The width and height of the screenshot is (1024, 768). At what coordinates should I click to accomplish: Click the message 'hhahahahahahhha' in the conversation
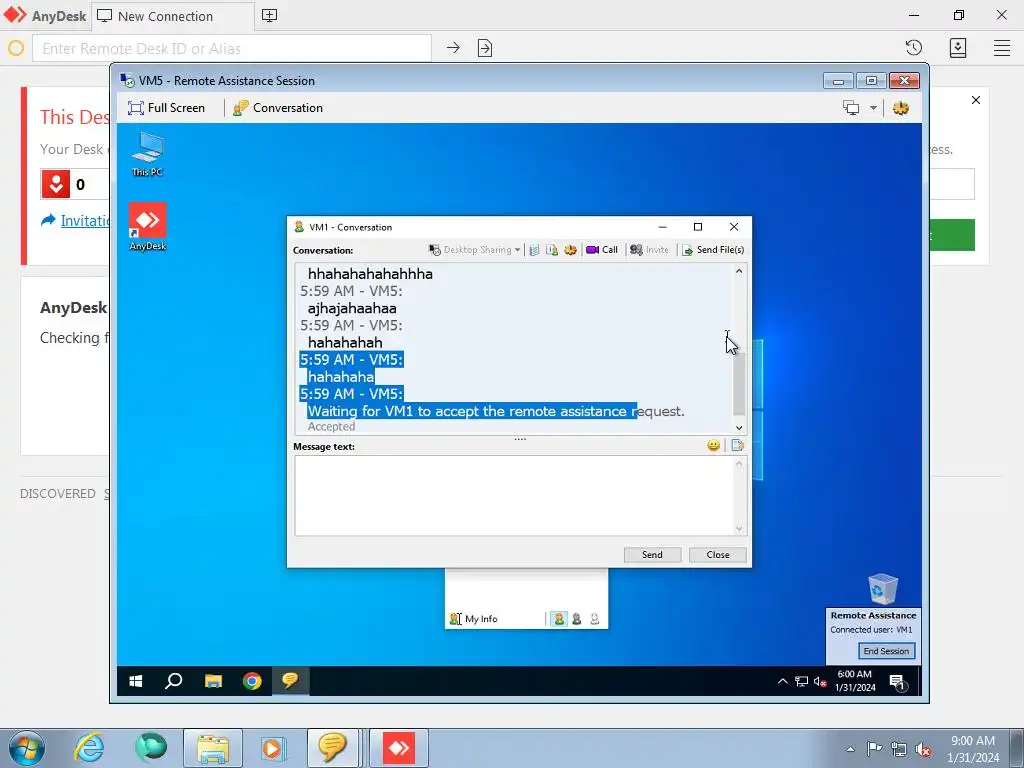point(370,274)
